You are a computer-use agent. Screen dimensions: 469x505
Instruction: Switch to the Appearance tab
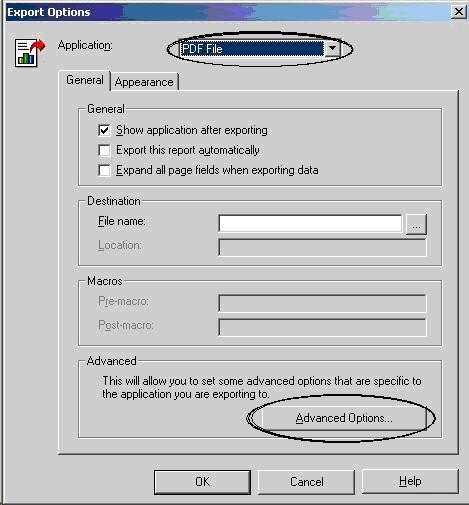pyautogui.click(x=144, y=82)
